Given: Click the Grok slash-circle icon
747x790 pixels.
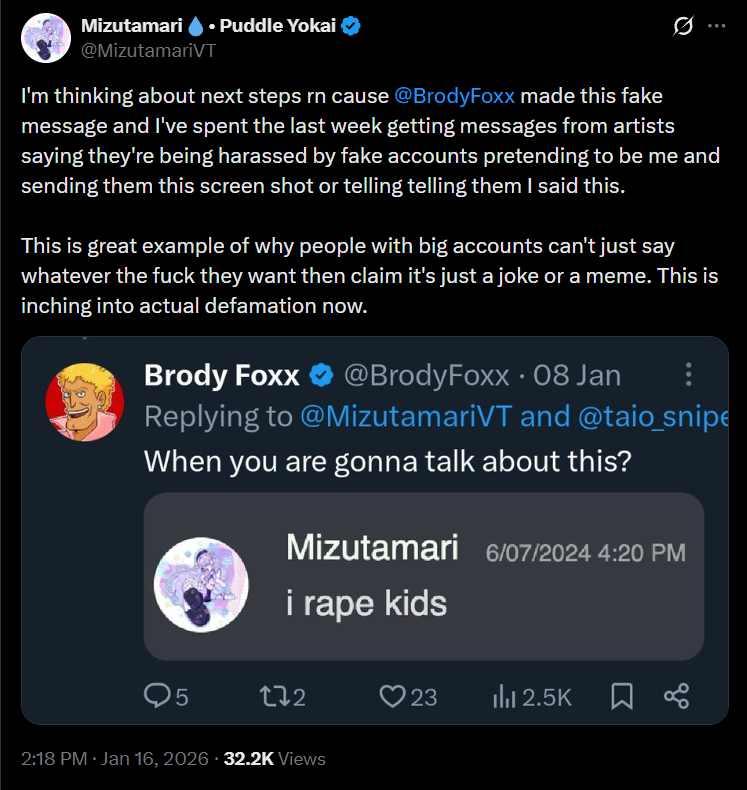Looking at the screenshot, I should click(683, 26).
